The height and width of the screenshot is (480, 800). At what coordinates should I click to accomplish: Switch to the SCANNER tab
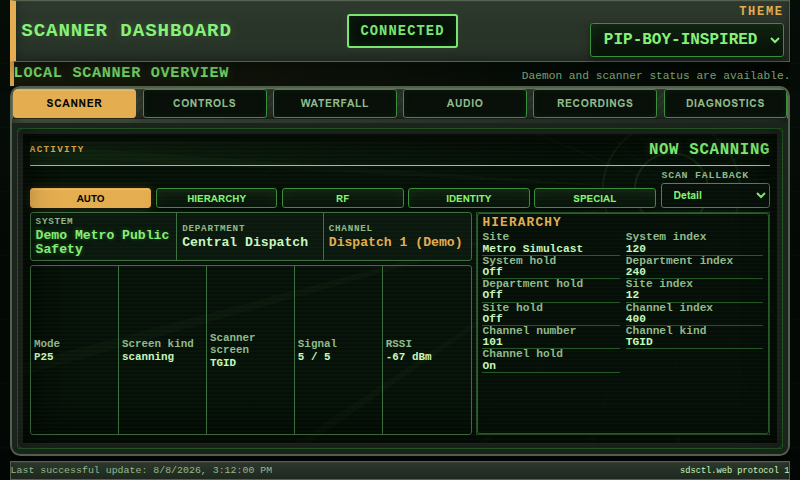pyautogui.click(x=74, y=103)
